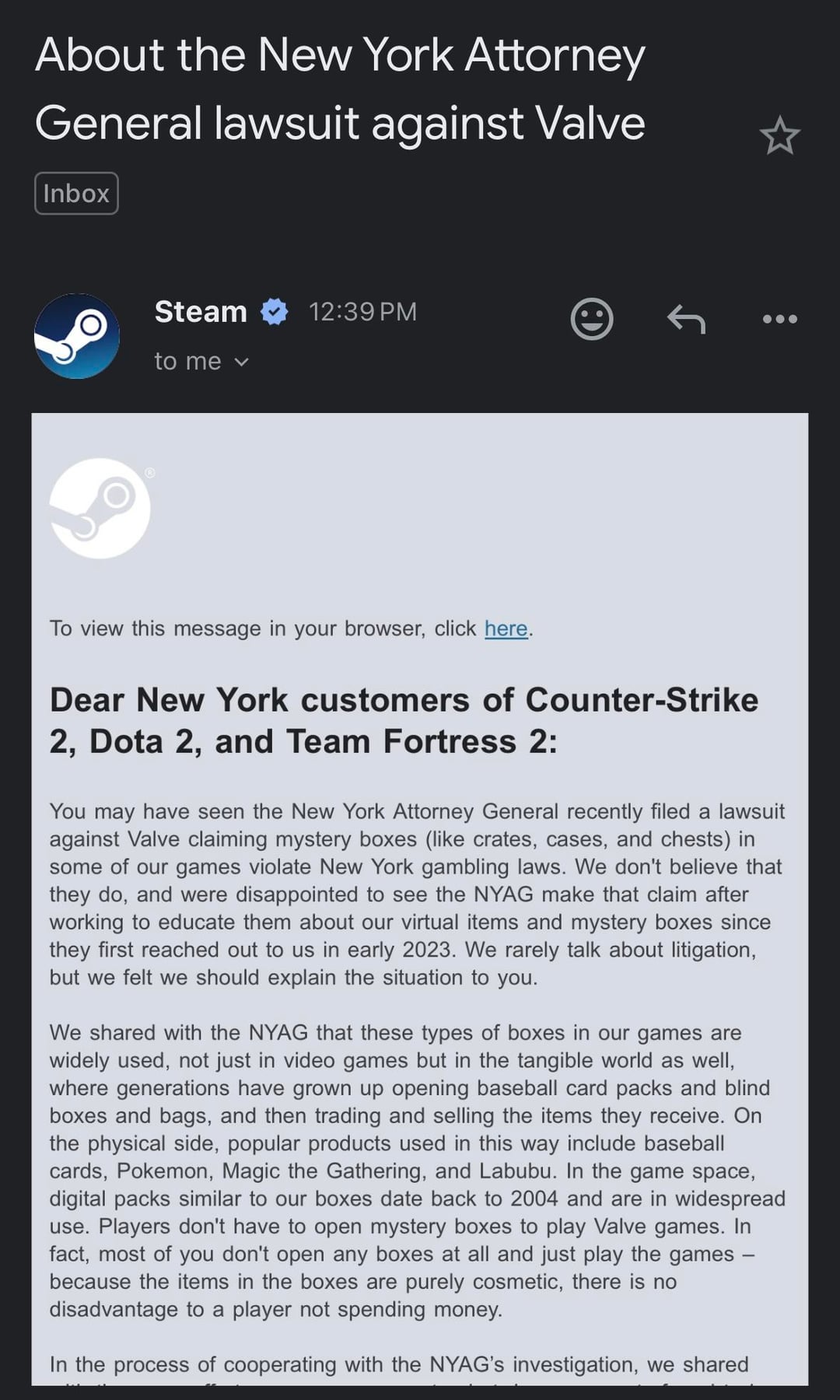
Task: Tap the 'Dear New York customers' heading
Action: [x=404, y=720]
